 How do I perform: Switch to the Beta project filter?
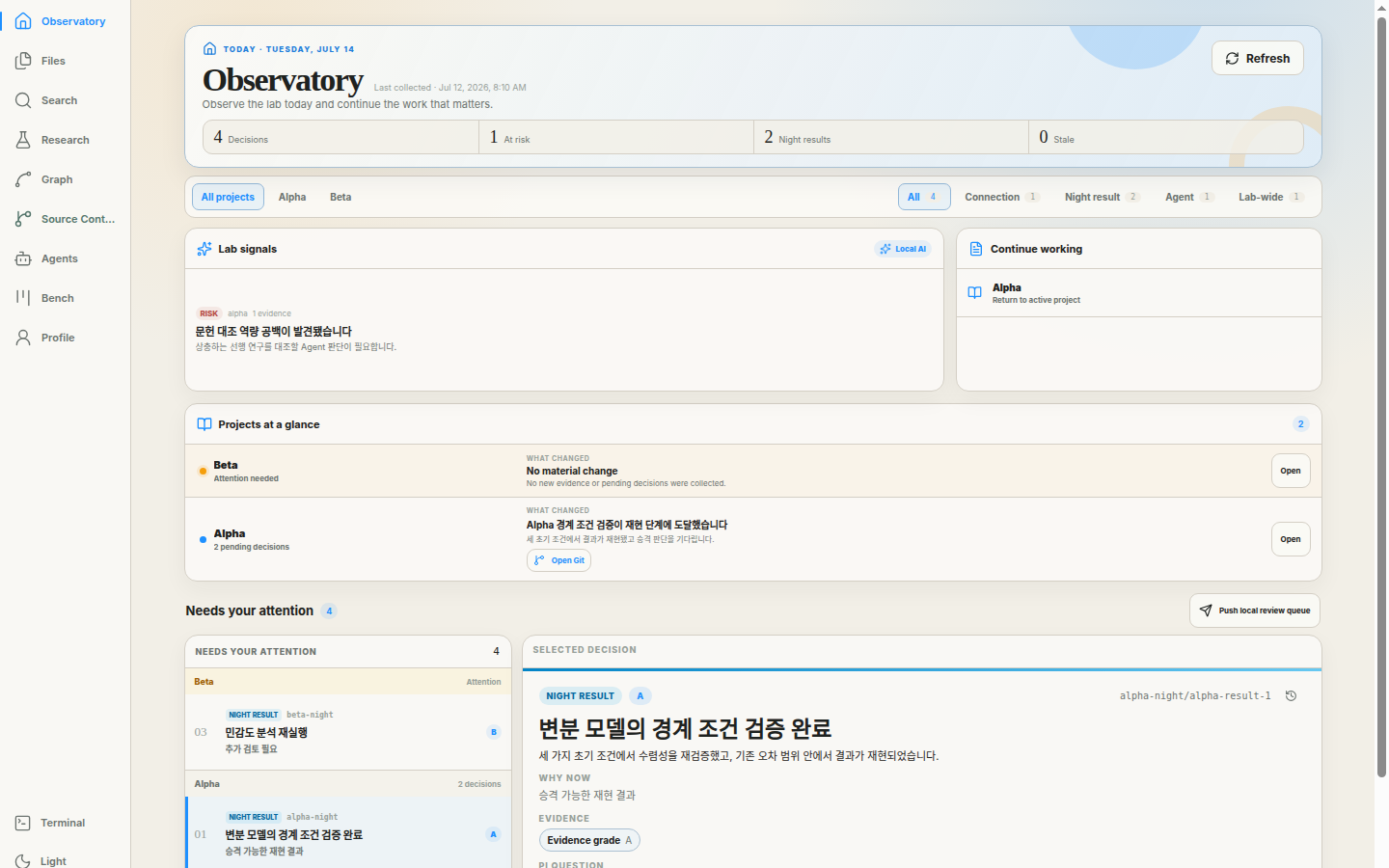coord(340,197)
